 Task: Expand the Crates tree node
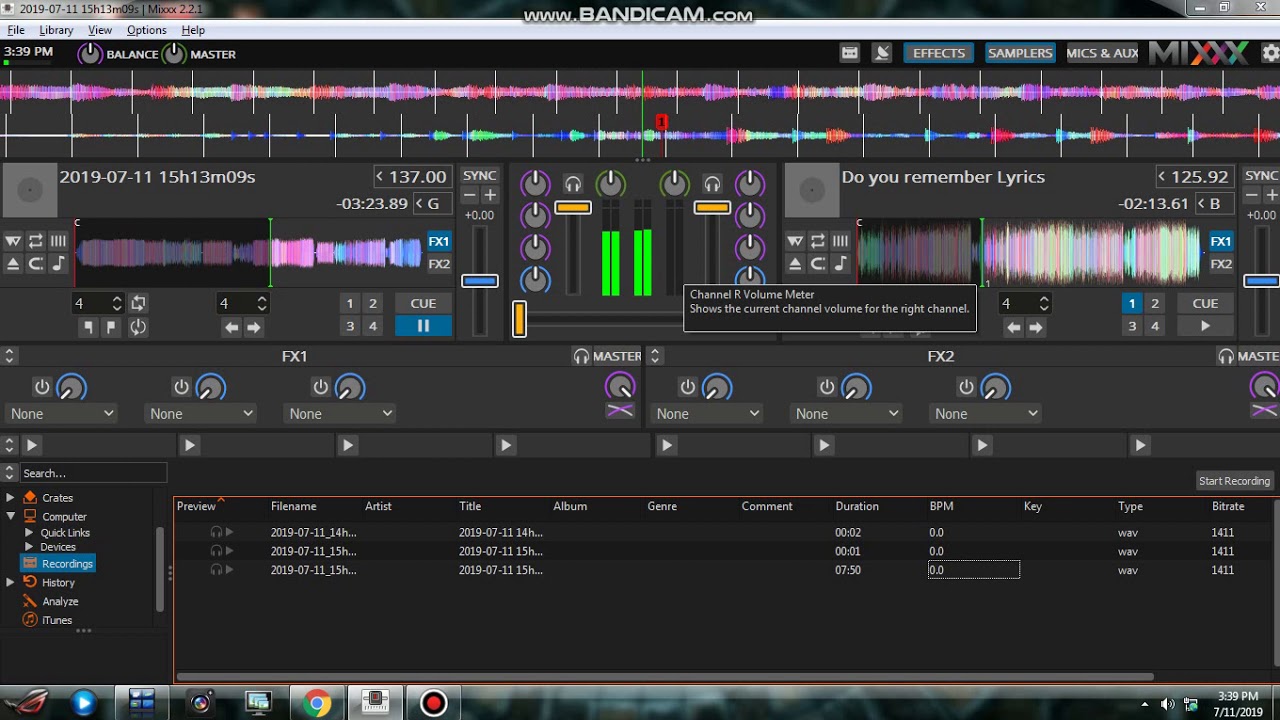tap(10, 498)
